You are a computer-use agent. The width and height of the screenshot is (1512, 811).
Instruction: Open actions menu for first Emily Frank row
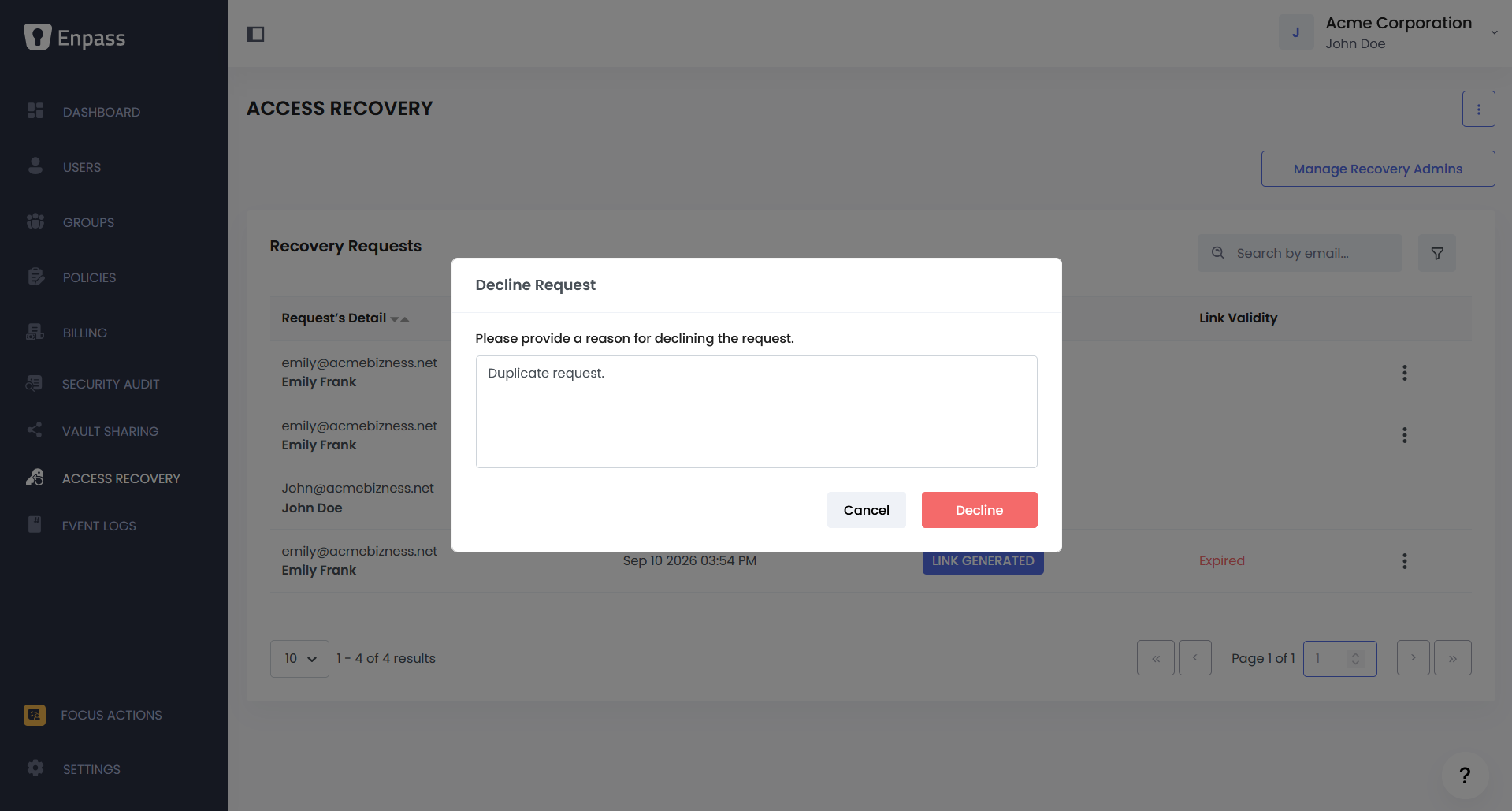click(1404, 373)
